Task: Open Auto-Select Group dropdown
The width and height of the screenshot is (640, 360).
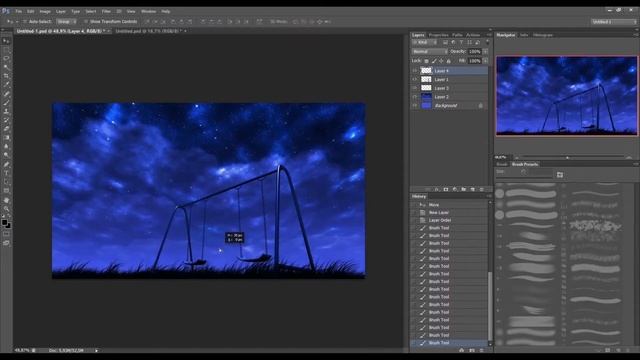Action: coord(67,22)
